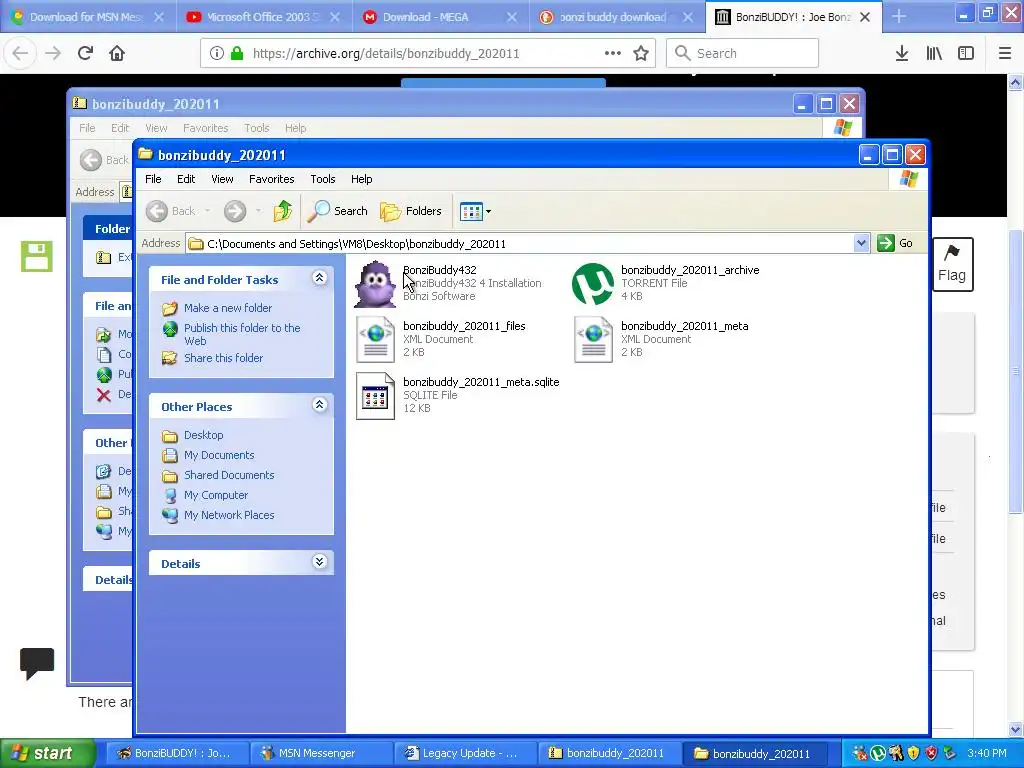Viewport: 1024px width, 768px height.
Task: Click the Go button next to address bar
Action: [x=895, y=244]
